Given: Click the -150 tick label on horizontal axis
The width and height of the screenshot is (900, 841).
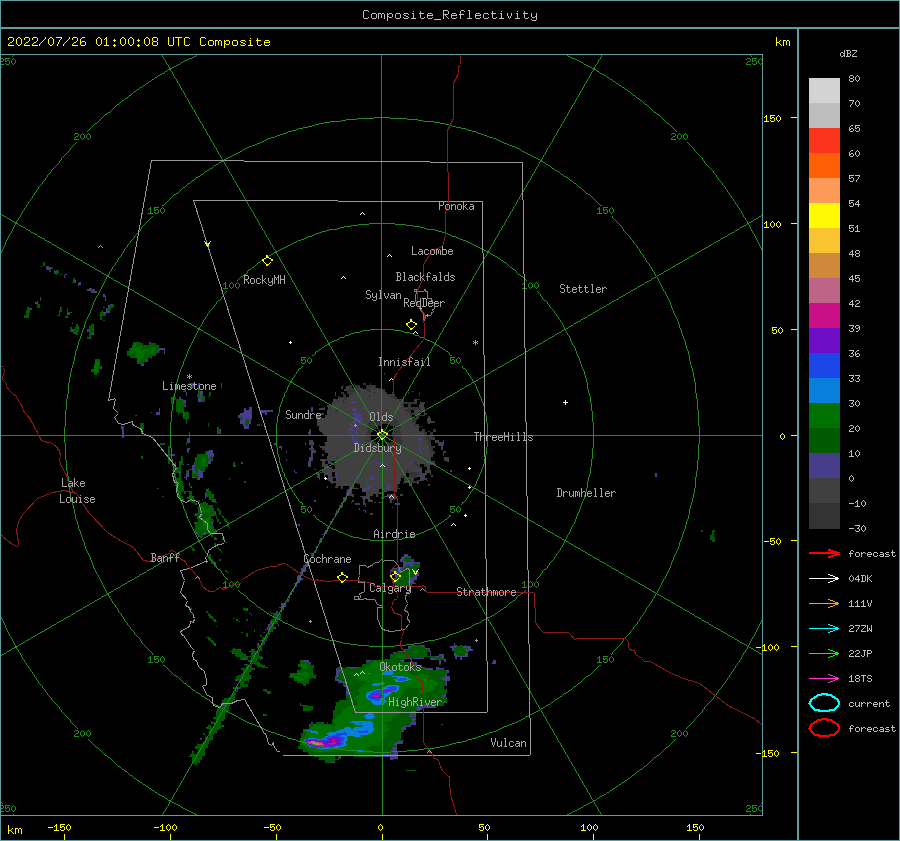Looking at the screenshot, I should (59, 827).
